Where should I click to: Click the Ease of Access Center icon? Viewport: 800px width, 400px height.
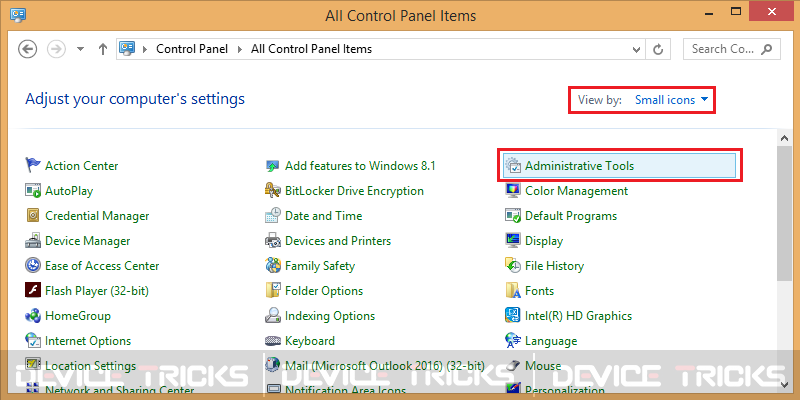33,265
